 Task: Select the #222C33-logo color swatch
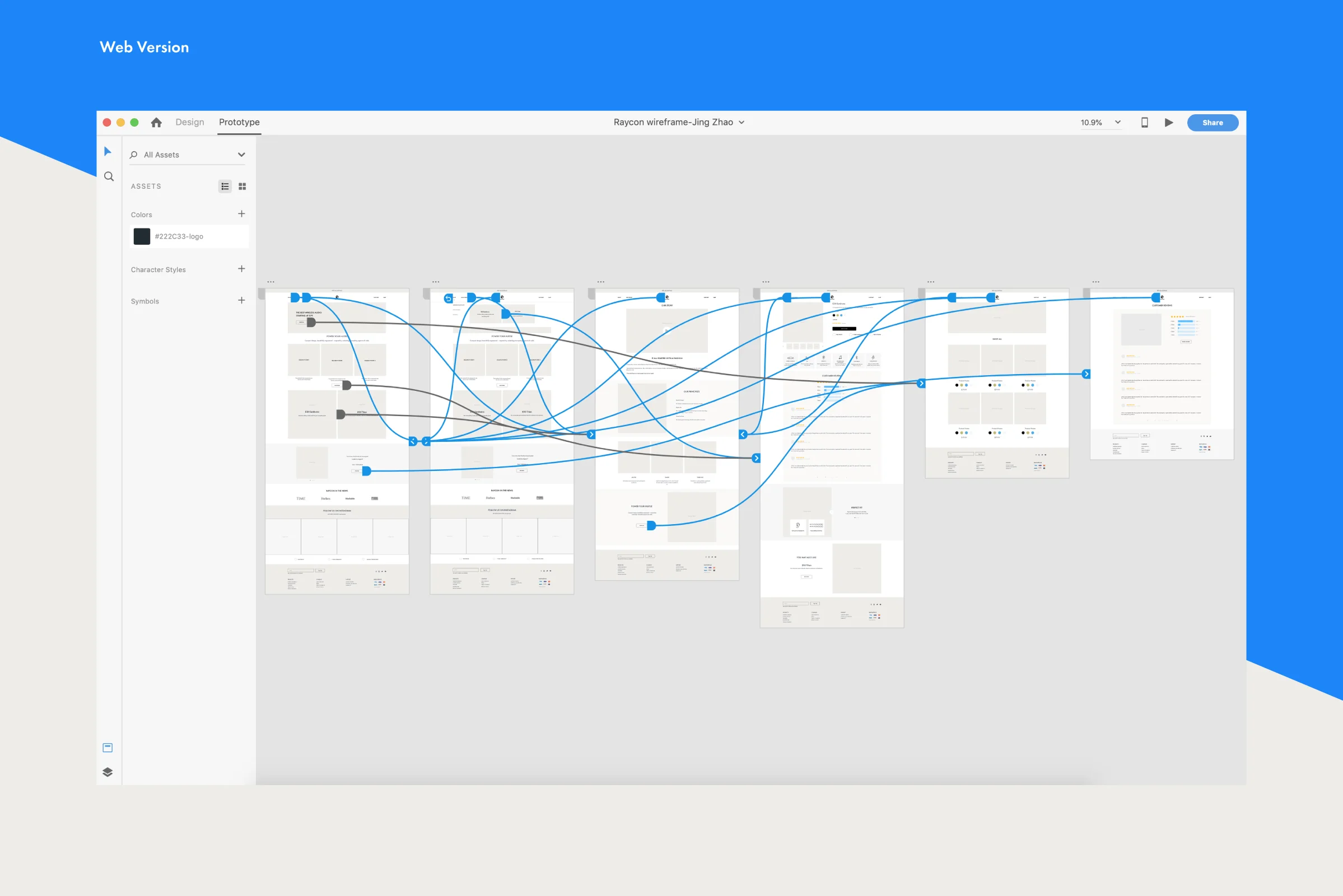[141, 236]
